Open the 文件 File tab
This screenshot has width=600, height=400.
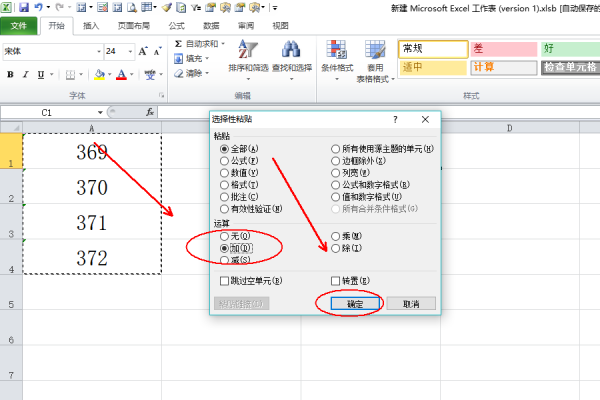click(18, 26)
